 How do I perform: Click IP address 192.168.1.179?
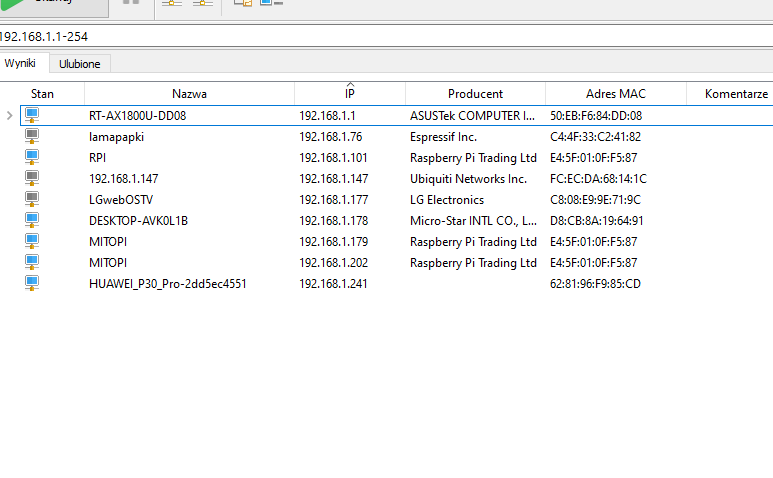pos(334,242)
